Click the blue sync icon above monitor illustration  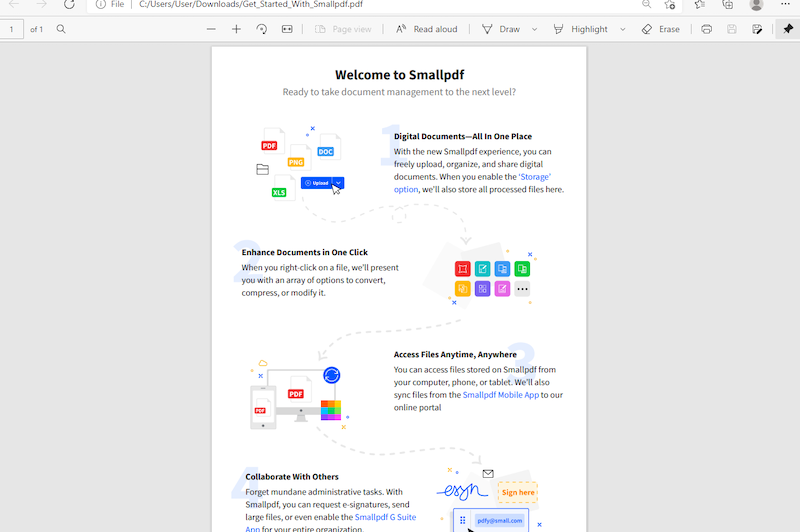click(332, 375)
